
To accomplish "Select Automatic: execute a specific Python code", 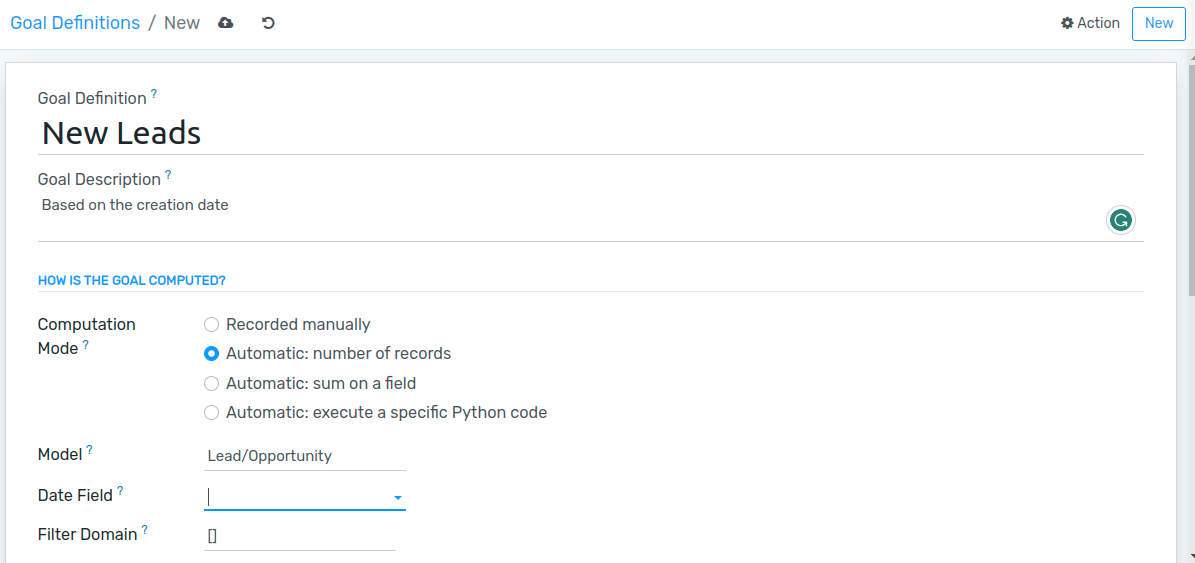I will tap(211, 413).
